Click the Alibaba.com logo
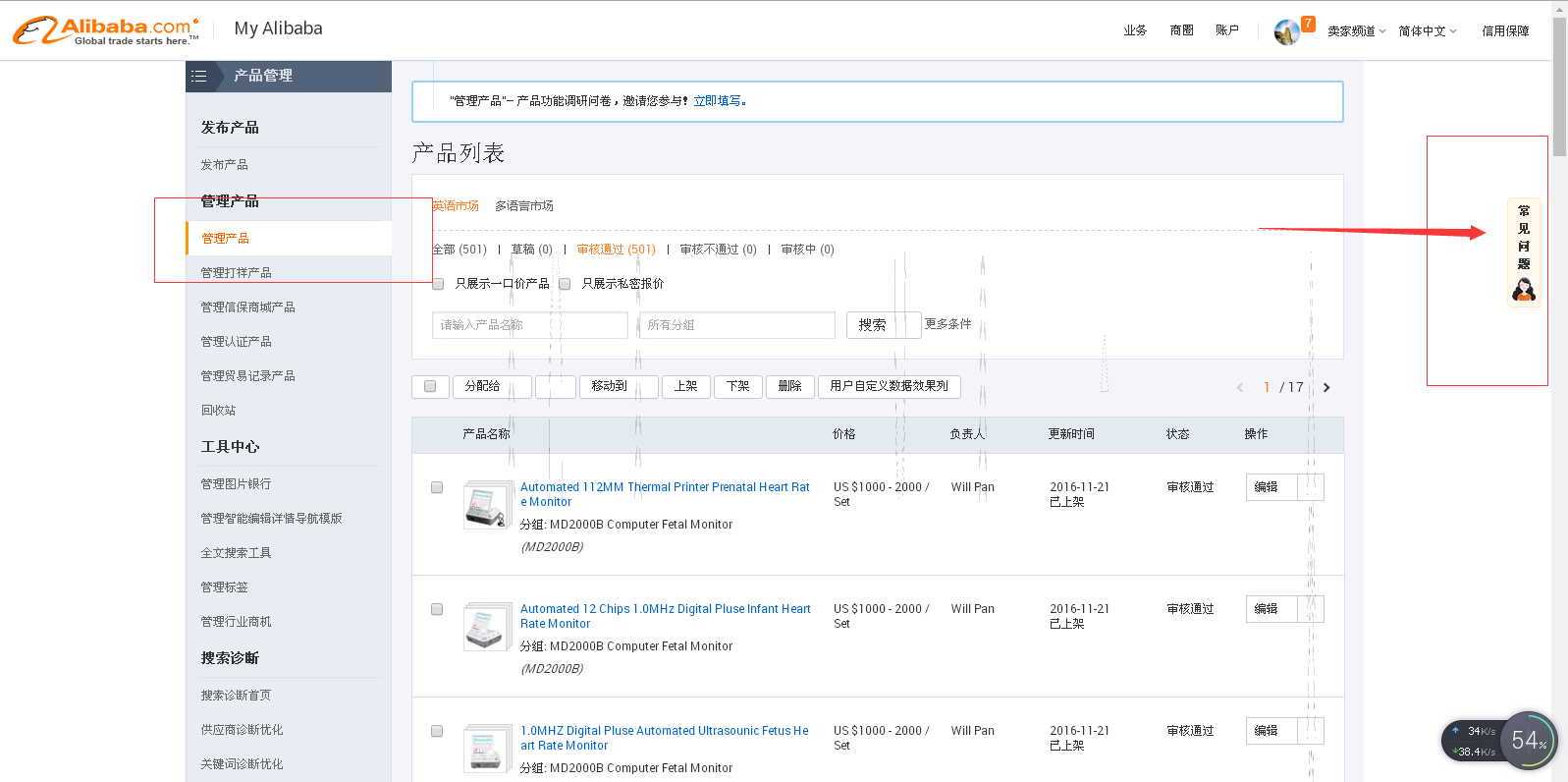The height and width of the screenshot is (782, 1568). point(106,30)
